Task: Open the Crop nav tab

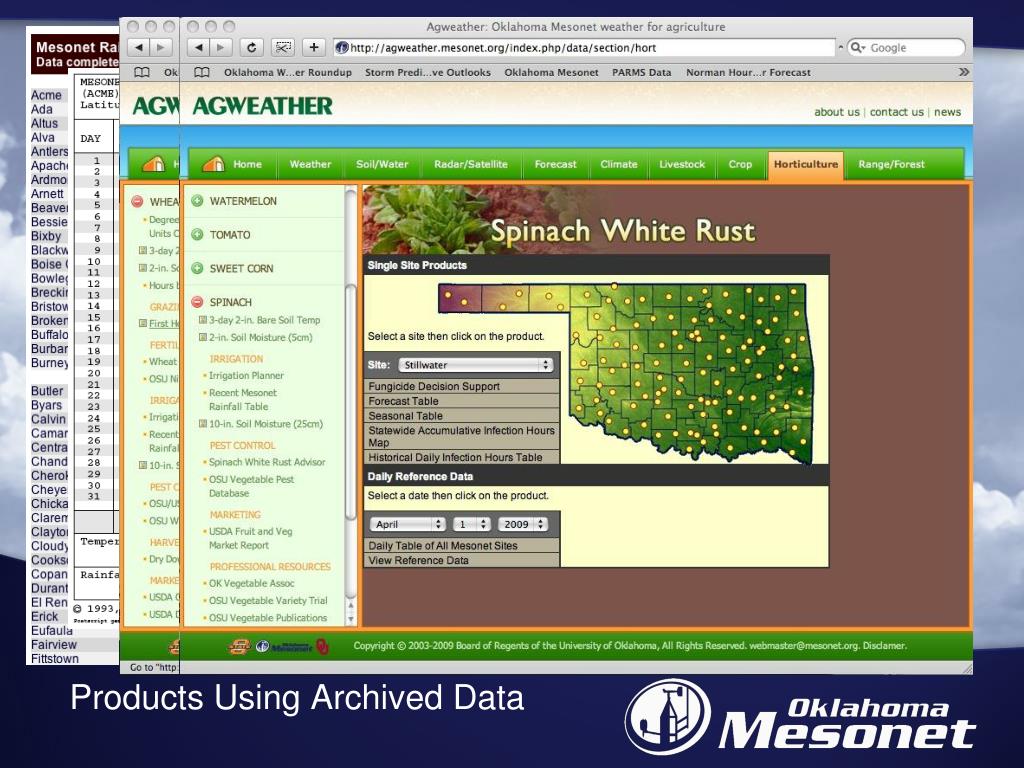Action: click(740, 164)
